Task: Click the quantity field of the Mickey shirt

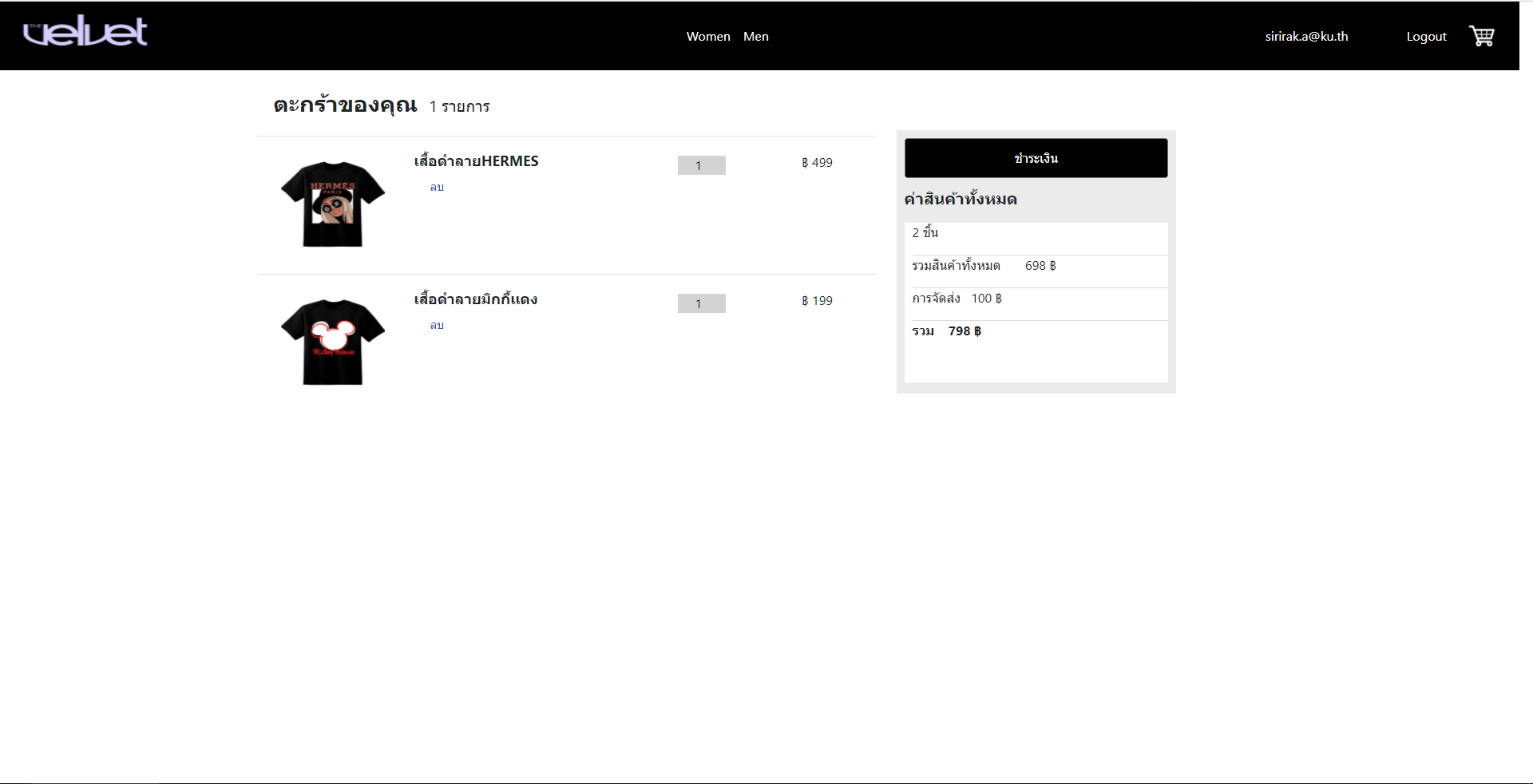Action: click(x=701, y=303)
